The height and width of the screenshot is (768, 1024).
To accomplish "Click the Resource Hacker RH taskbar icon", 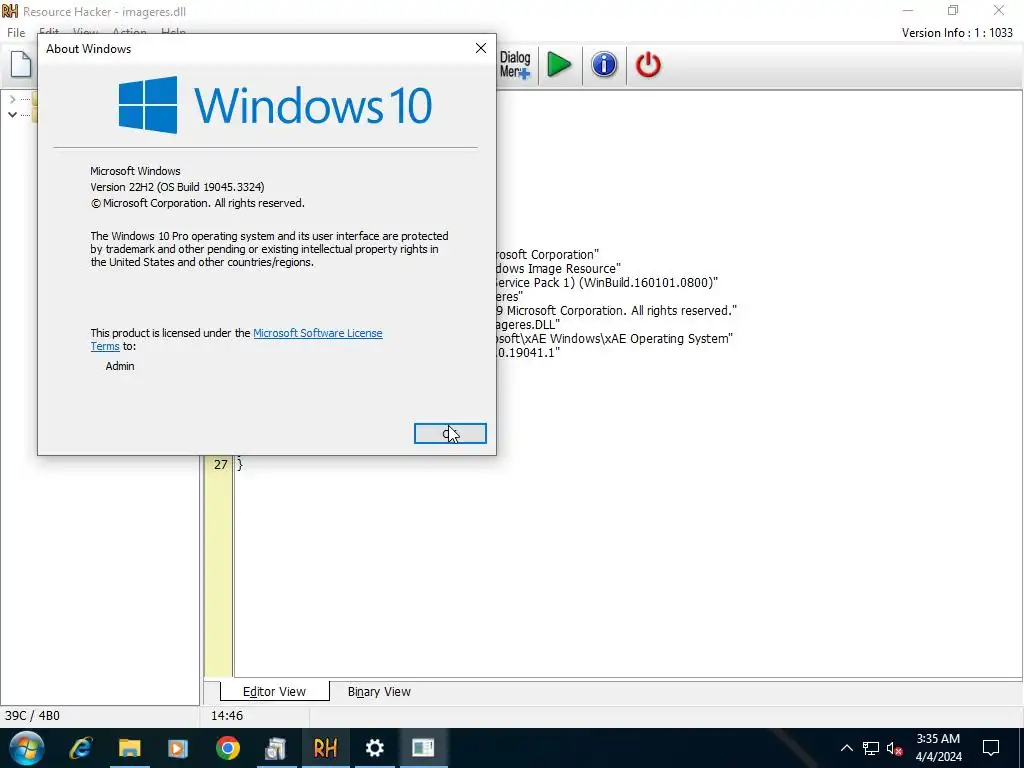I will click(x=325, y=748).
